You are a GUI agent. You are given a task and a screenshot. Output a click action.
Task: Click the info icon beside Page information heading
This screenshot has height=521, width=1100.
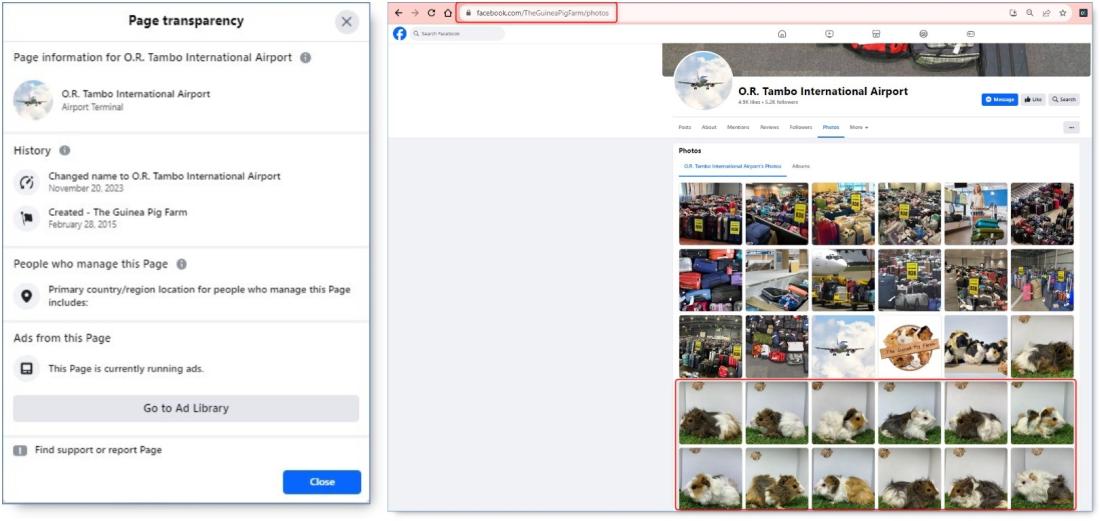point(305,57)
